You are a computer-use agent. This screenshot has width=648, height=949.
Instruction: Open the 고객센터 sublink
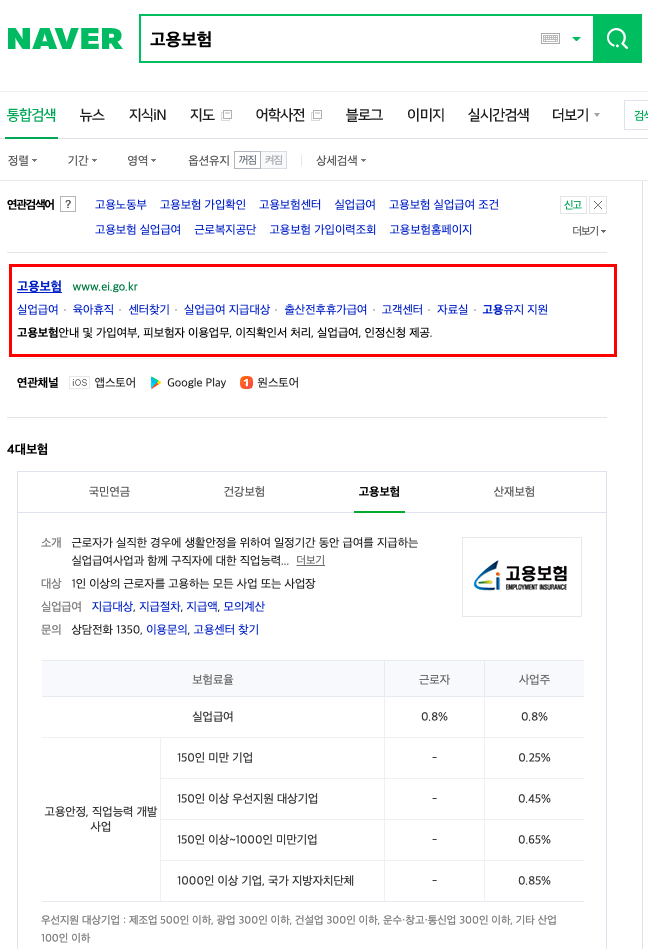tap(402, 309)
